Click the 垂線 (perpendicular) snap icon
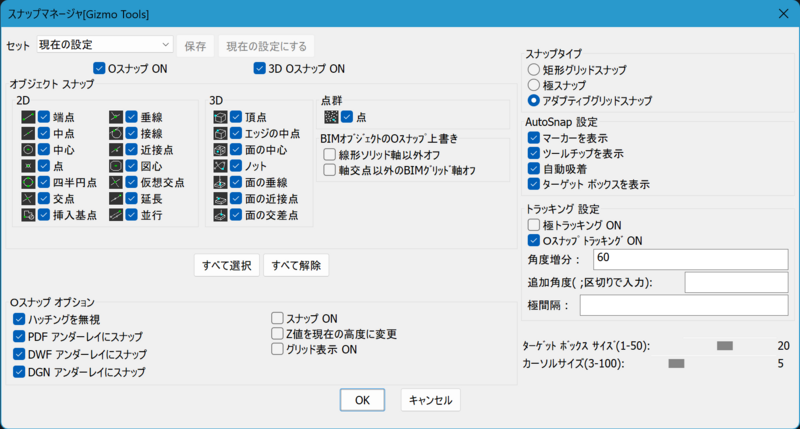The width and height of the screenshot is (800, 429). [116, 116]
